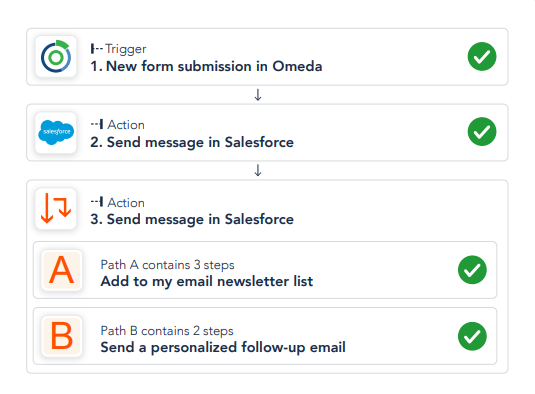Click the Action label icon in step 2
Viewport: 535px width, 394px height.
(x=97, y=124)
